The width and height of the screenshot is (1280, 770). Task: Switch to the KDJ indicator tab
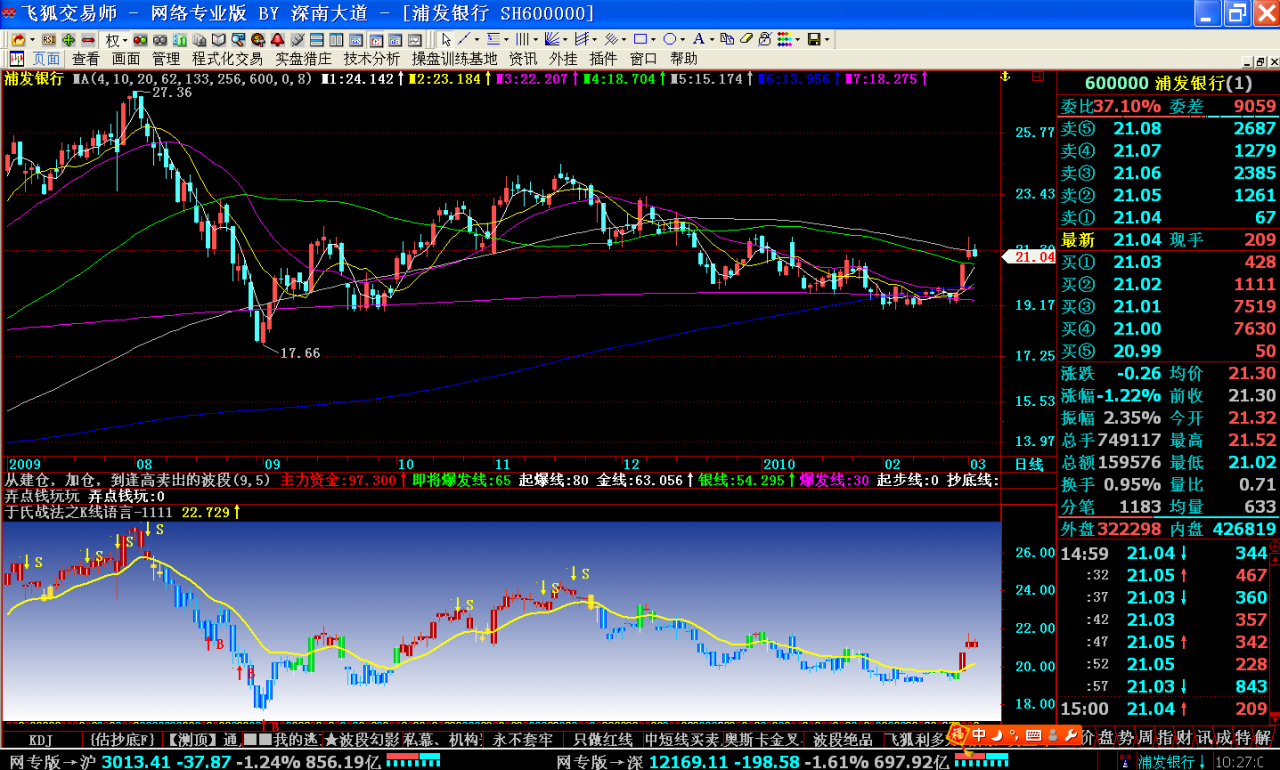point(40,740)
